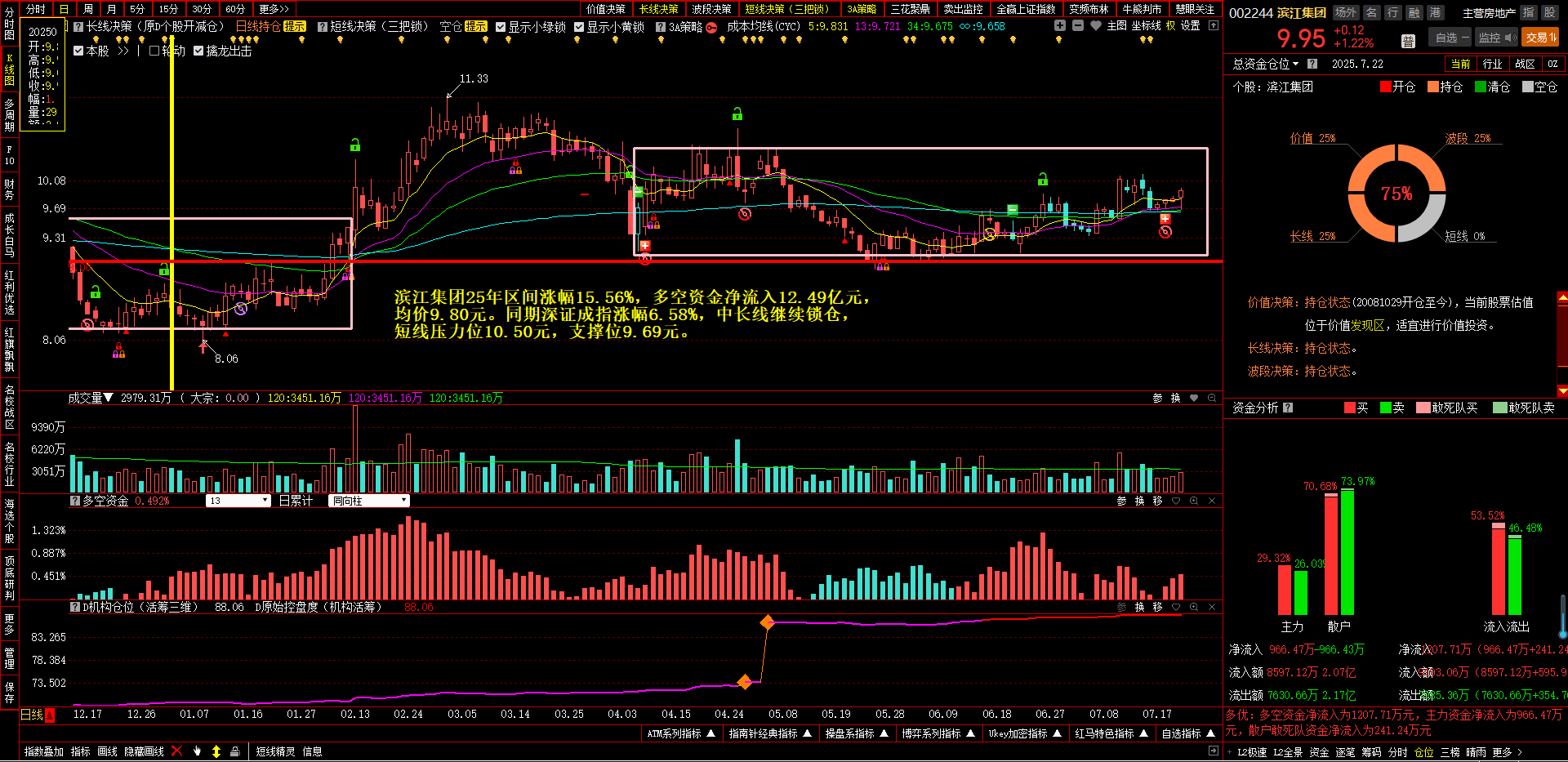The height and width of the screenshot is (762, 1568).
Task: Click the heart icon in volume panel header
Action: click(1194, 398)
